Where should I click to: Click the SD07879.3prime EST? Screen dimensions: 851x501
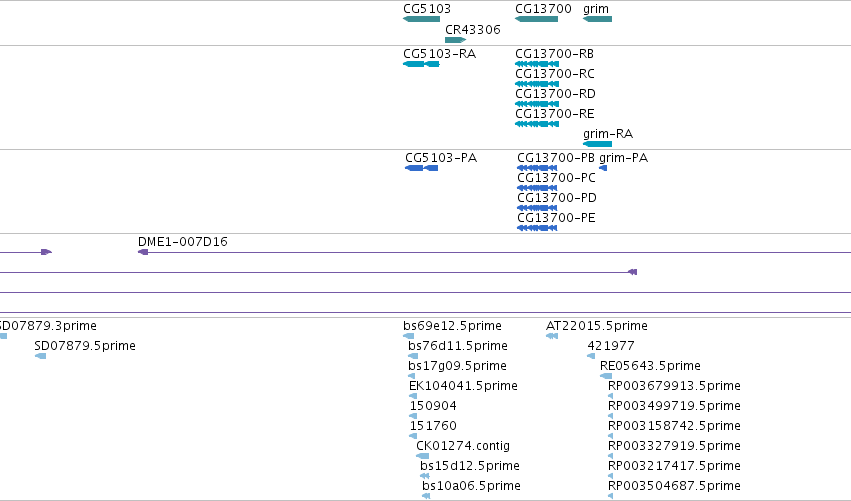coord(3,337)
